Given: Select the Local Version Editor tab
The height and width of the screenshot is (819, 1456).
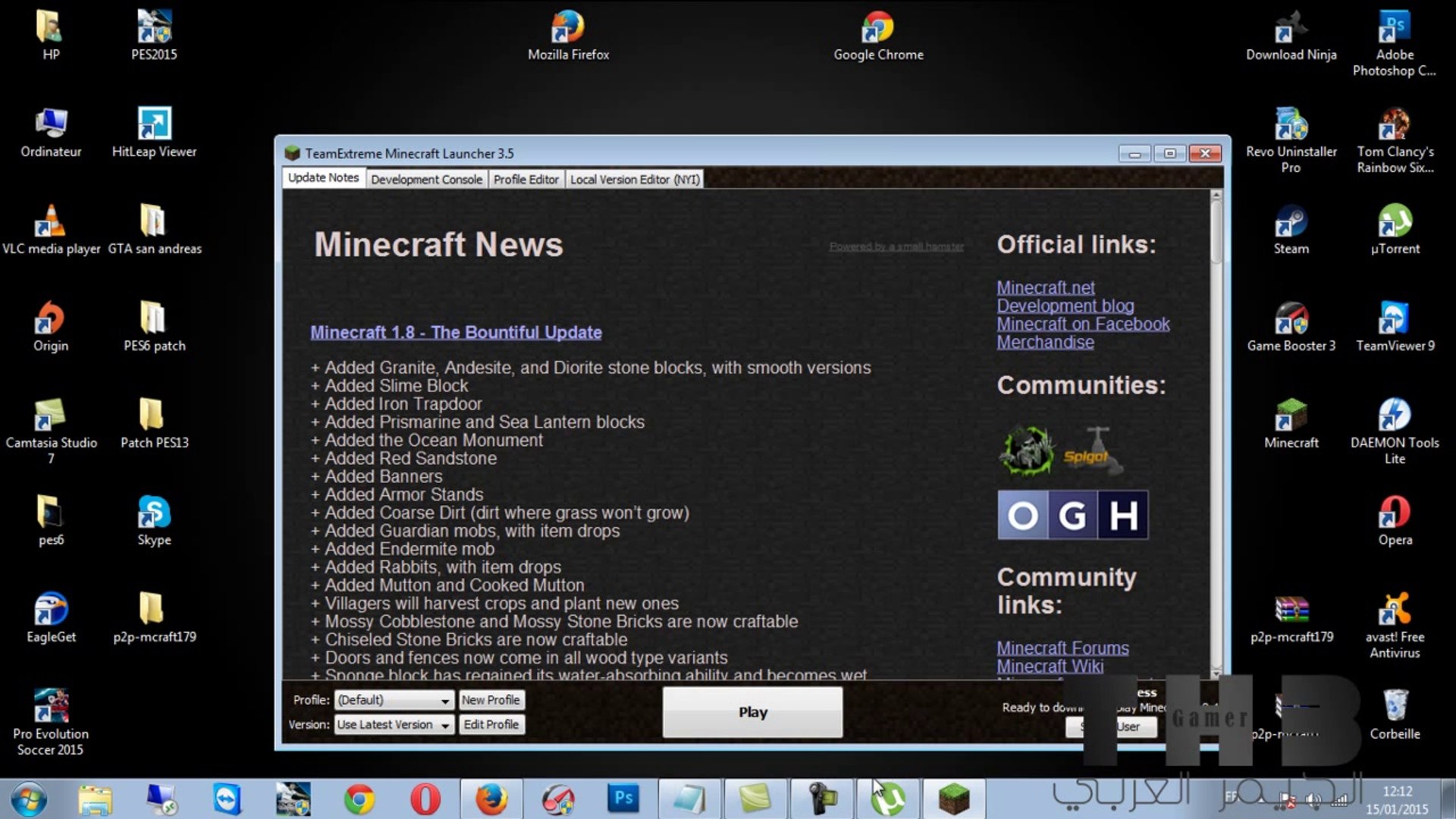Looking at the screenshot, I should click(x=635, y=180).
